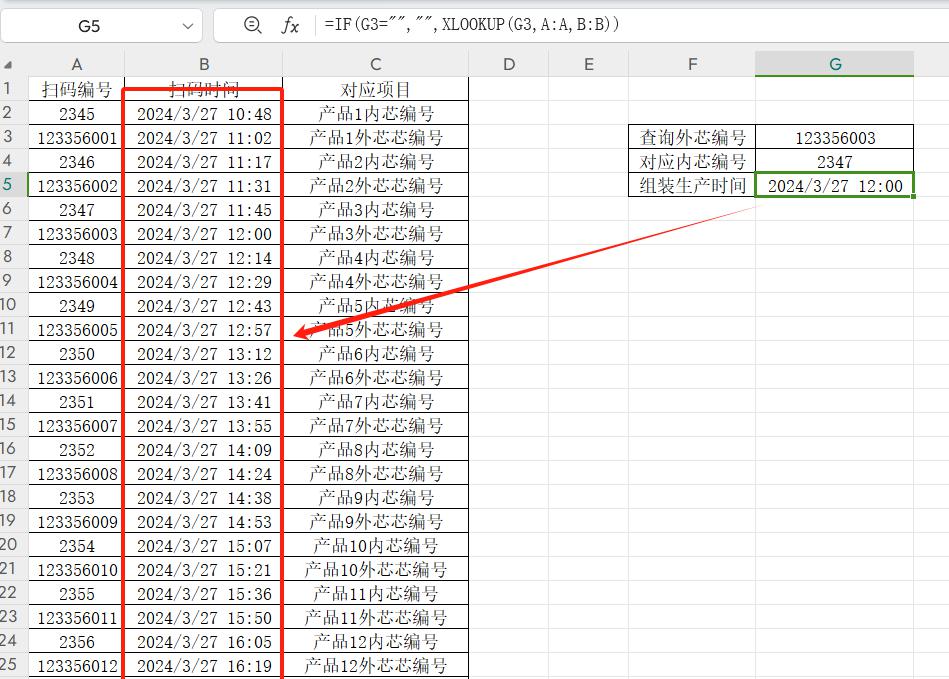Select column D header

pos(508,64)
